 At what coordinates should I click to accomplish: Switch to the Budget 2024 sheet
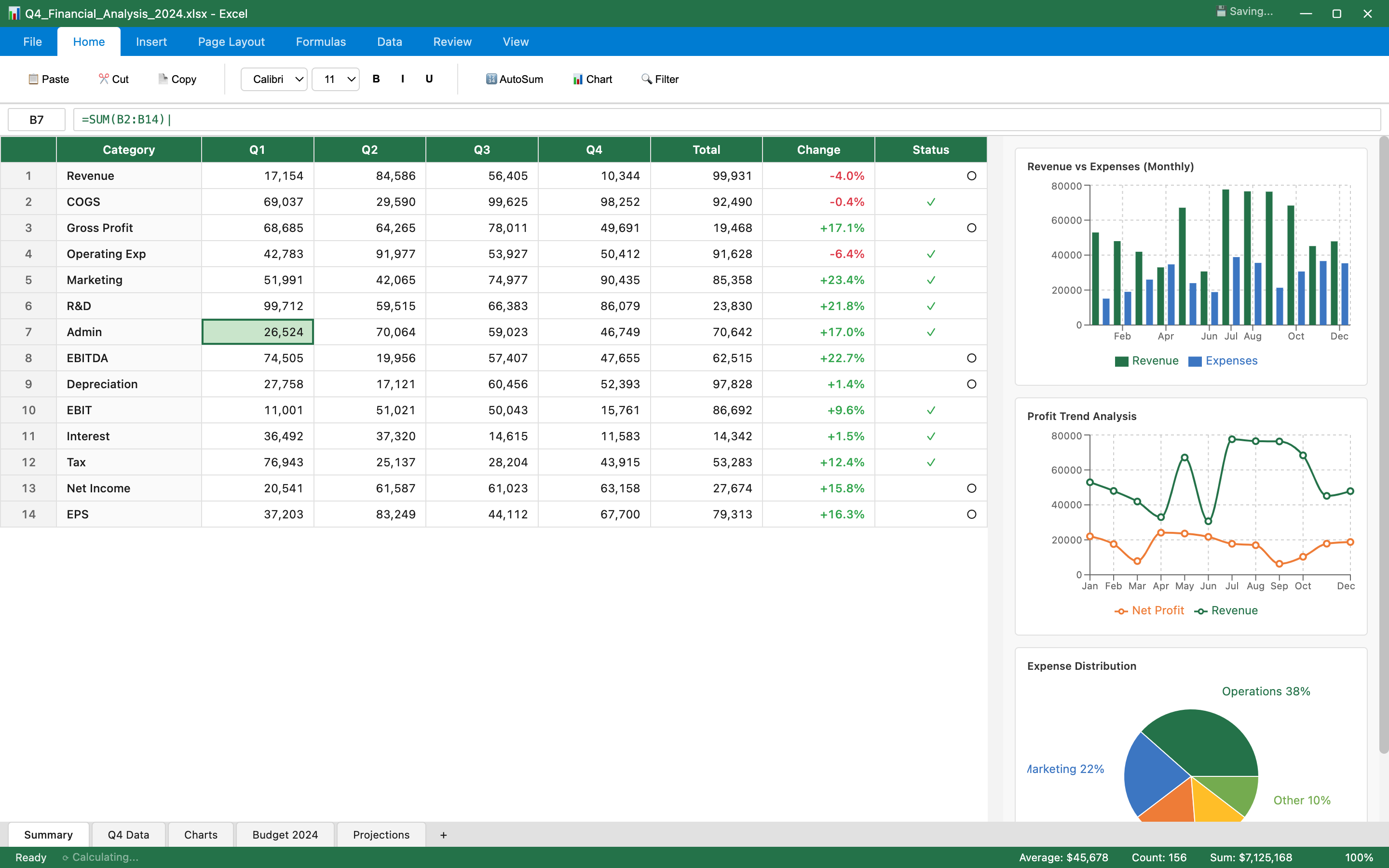pos(285,835)
